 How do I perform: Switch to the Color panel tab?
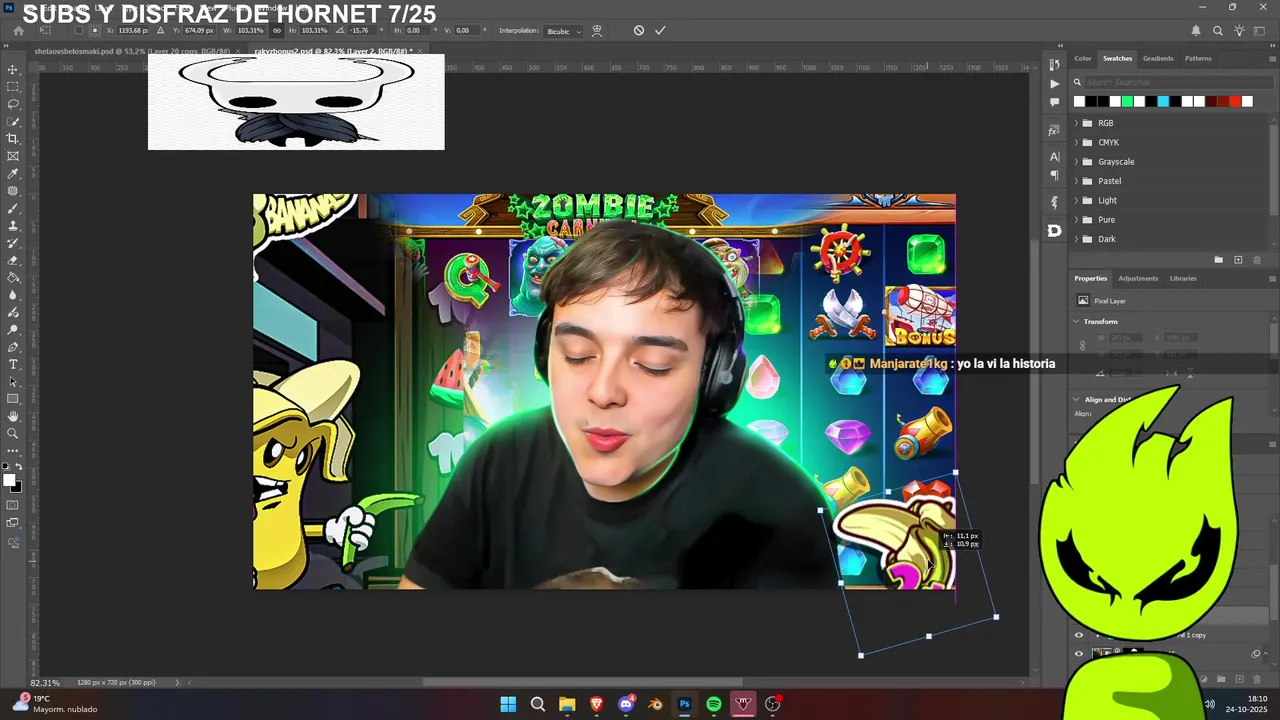click(1083, 58)
